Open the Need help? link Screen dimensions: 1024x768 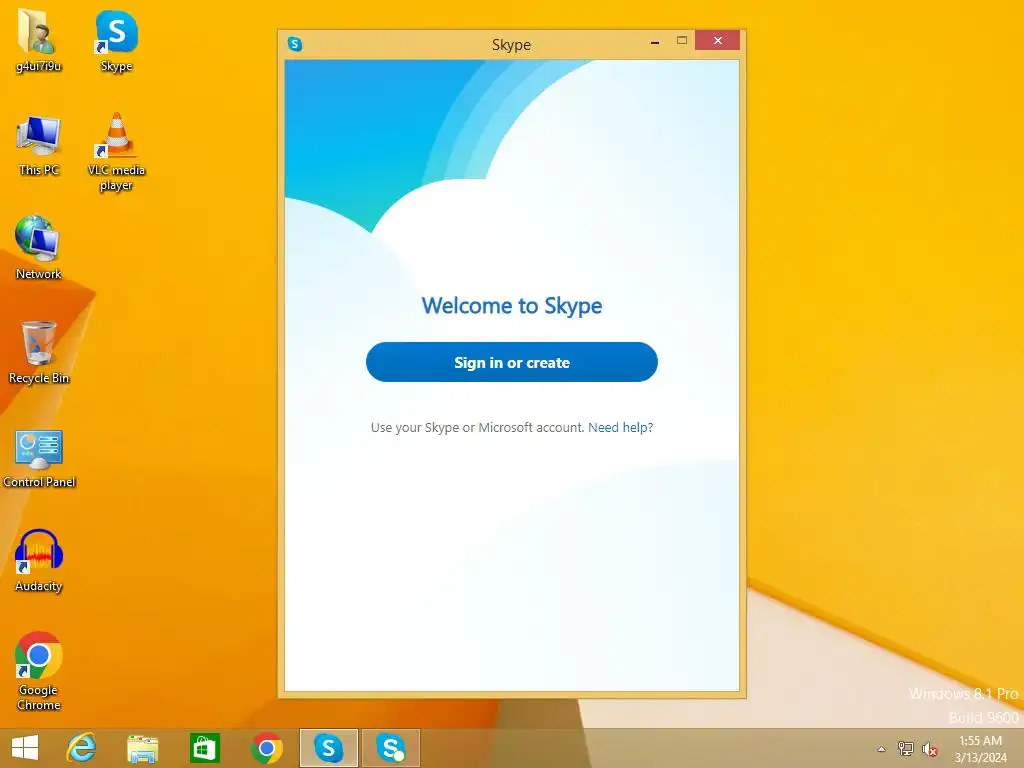pos(620,427)
